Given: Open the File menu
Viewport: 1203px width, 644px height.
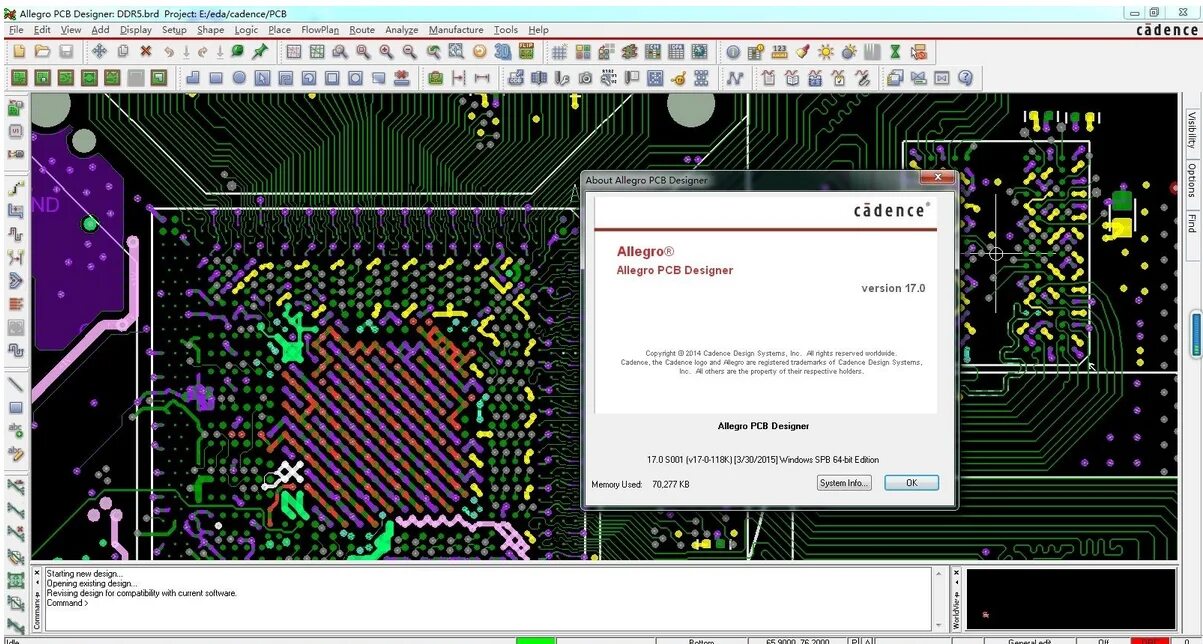Looking at the screenshot, I should 16,30.
